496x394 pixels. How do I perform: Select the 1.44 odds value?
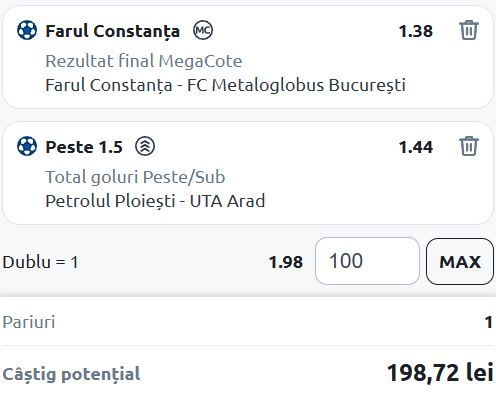click(x=416, y=147)
